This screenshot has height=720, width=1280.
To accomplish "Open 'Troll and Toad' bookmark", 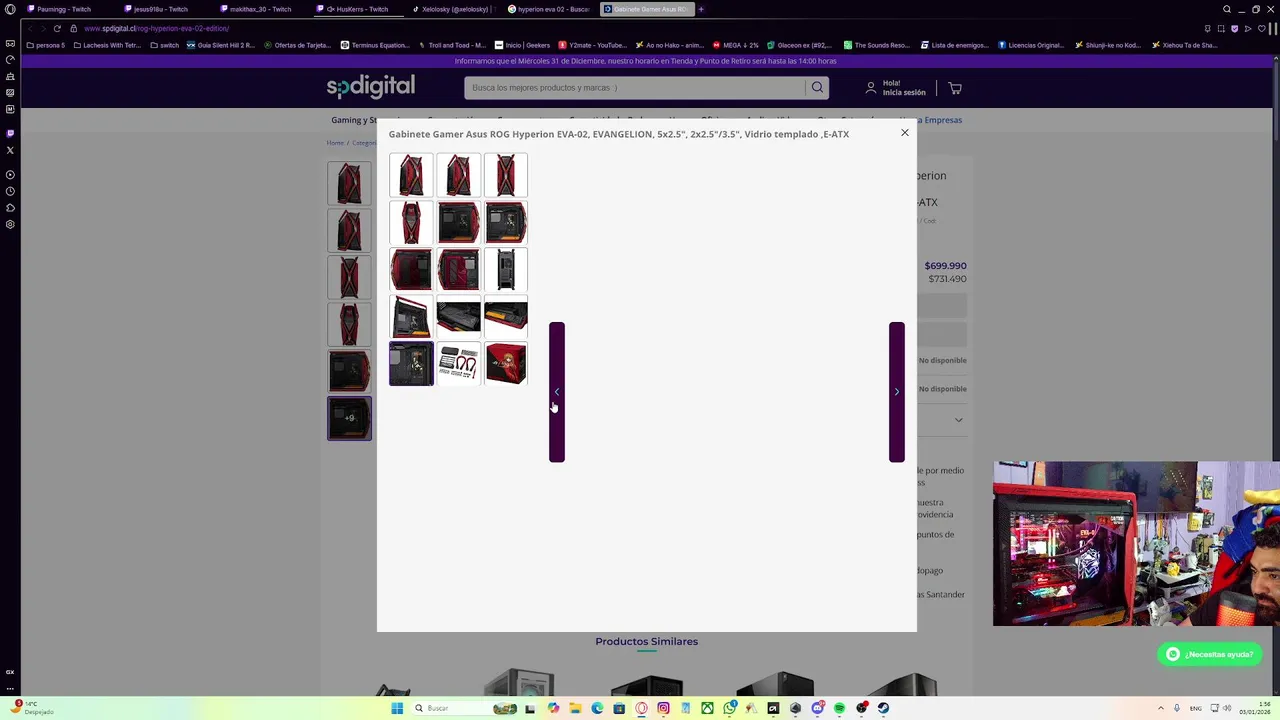I will (x=451, y=45).
